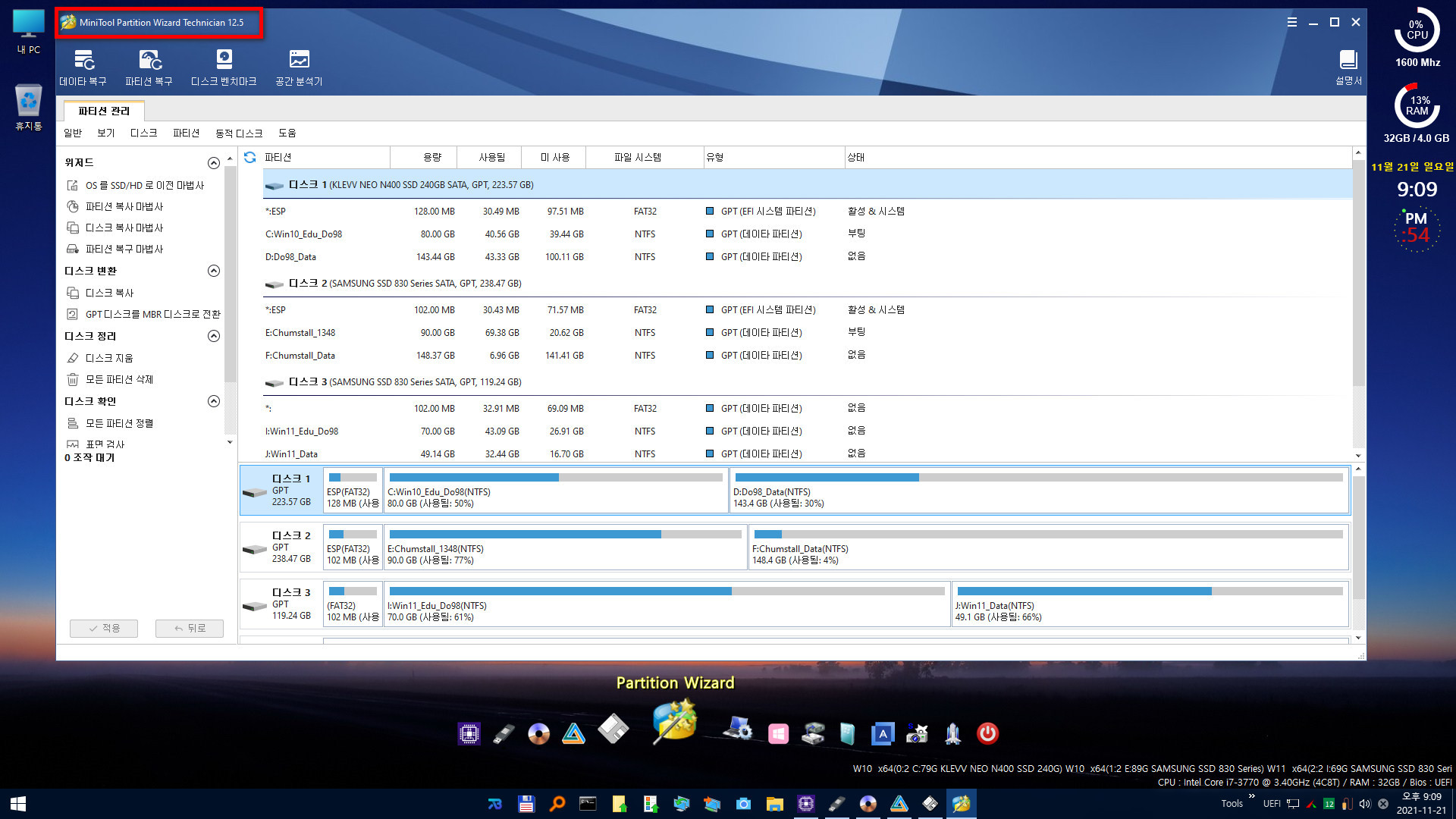
Task: Click J:Win11_Data block in disk map
Action: (1150, 604)
